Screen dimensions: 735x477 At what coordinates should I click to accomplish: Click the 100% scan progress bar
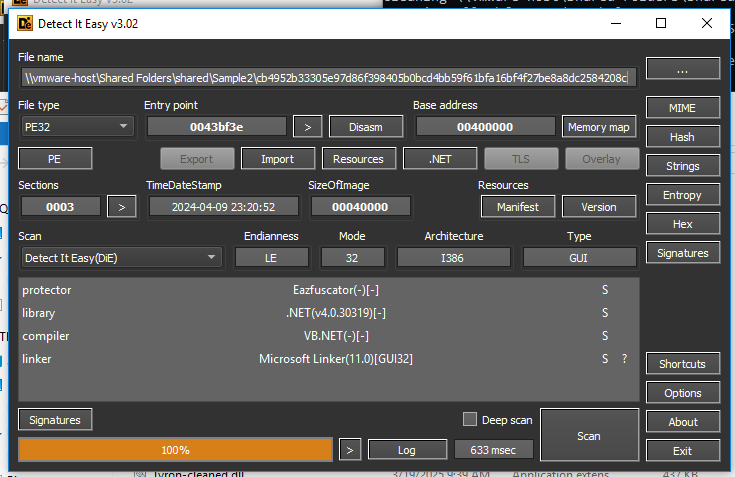pyautogui.click(x=175, y=450)
